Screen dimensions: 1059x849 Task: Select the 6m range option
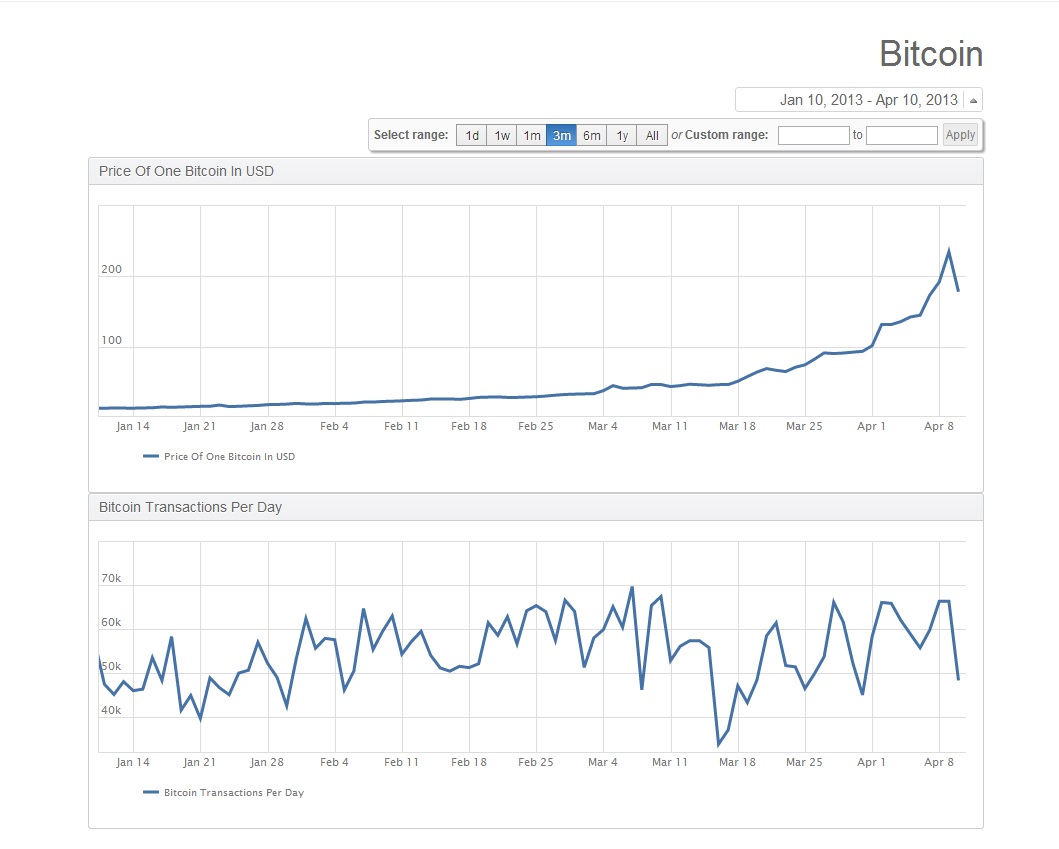pyautogui.click(x=591, y=135)
